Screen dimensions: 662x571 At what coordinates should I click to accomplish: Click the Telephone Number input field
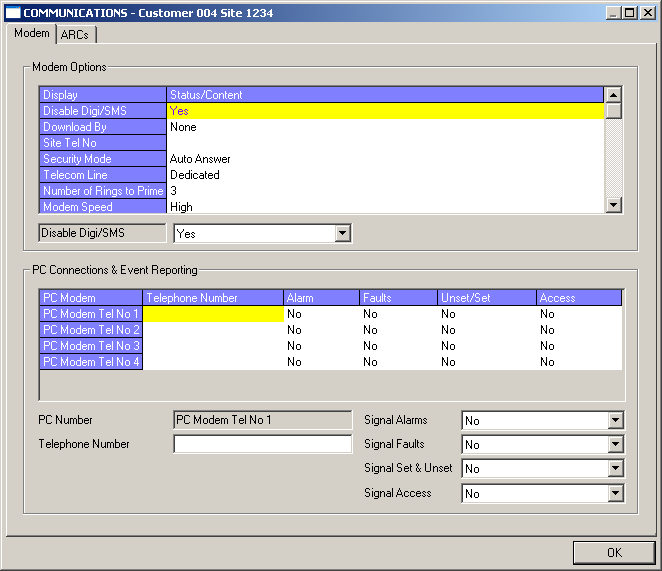[x=263, y=444]
